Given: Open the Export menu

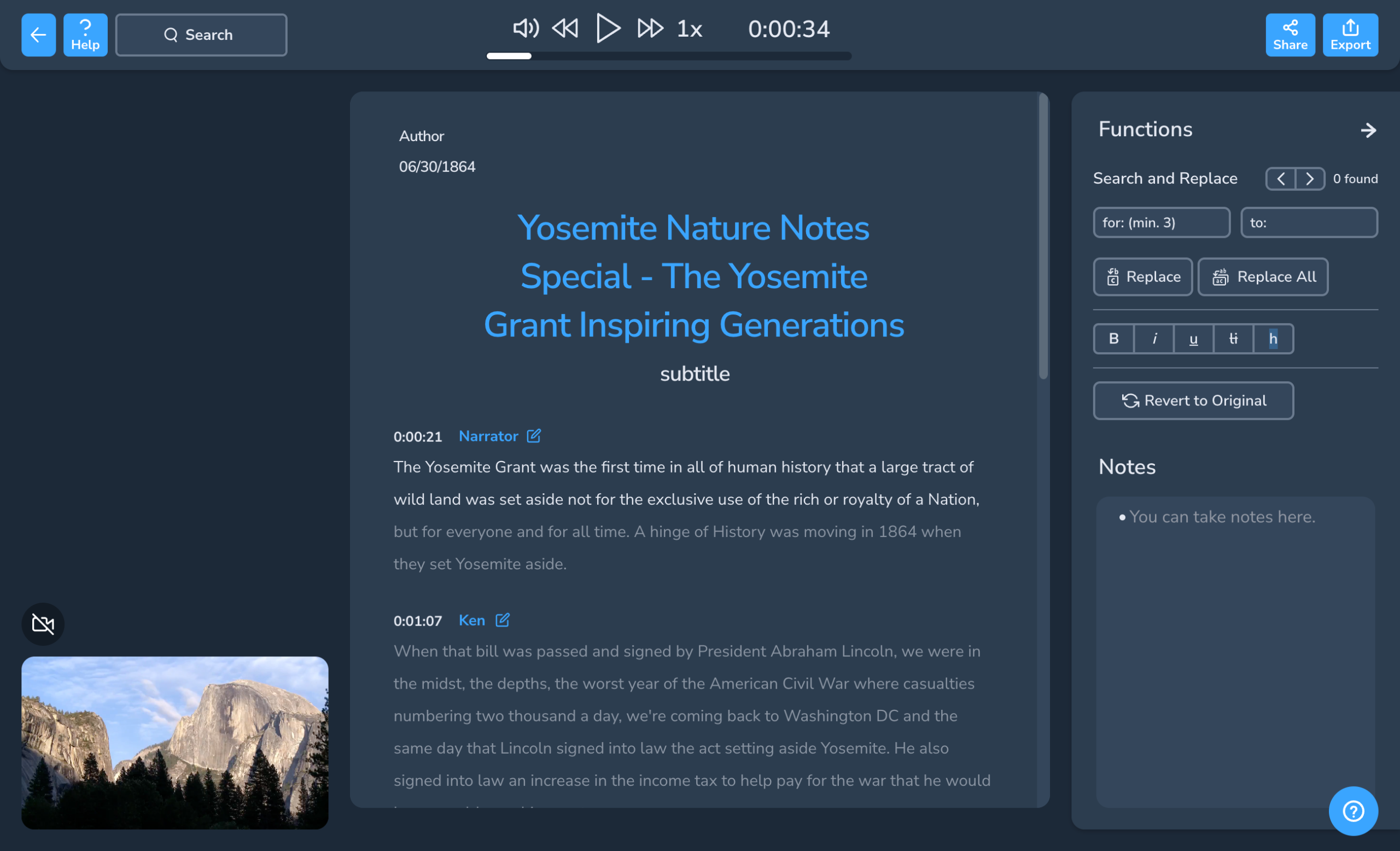Looking at the screenshot, I should point(1350,35).
